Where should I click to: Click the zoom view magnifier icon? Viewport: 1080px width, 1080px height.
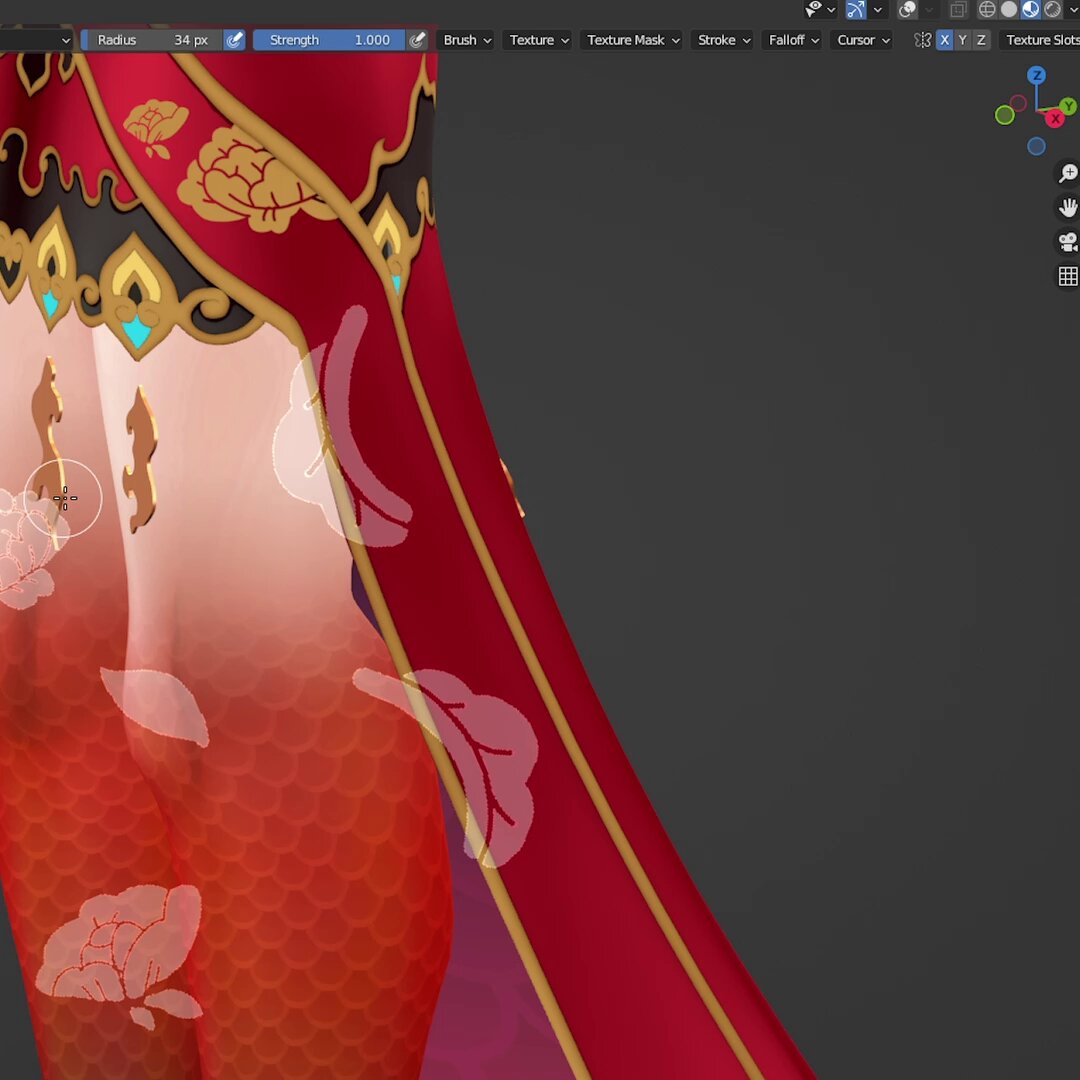pos(1068,173)
